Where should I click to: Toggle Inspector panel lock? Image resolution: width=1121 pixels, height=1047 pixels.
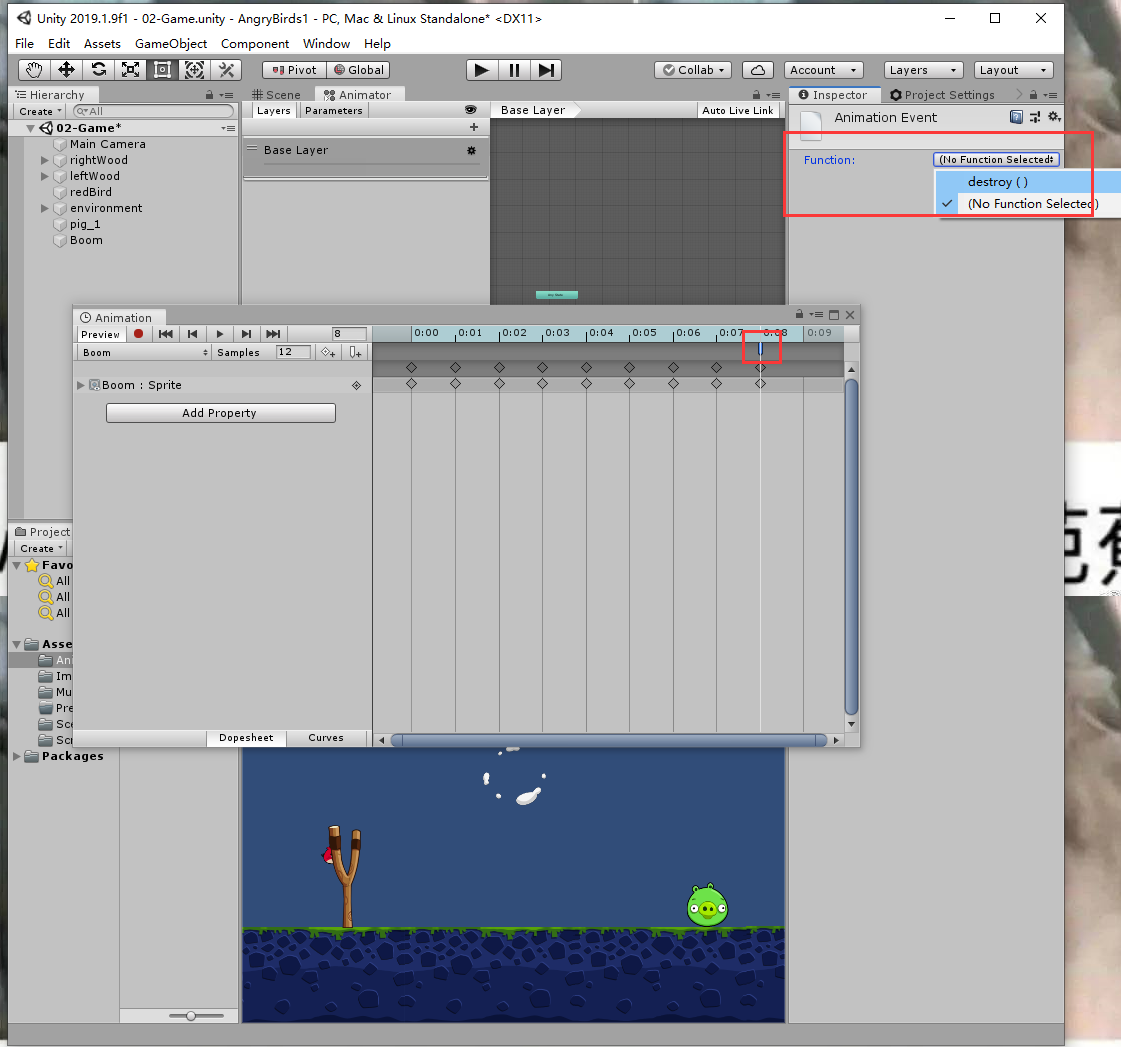click(1033, 94)
